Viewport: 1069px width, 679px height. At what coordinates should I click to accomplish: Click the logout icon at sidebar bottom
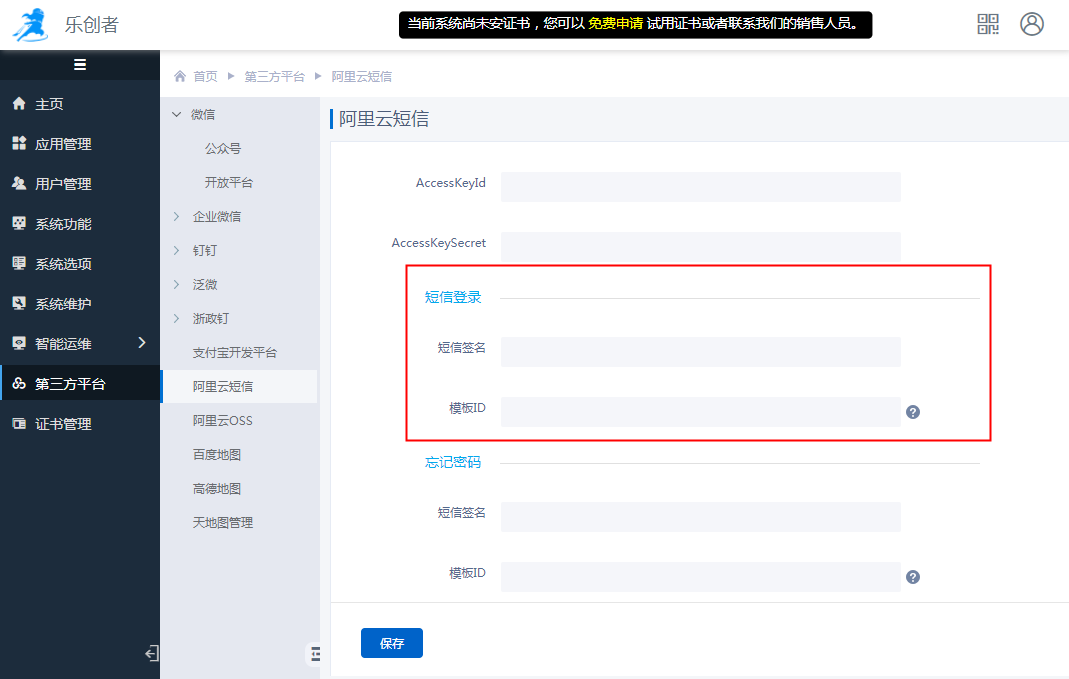151,654
